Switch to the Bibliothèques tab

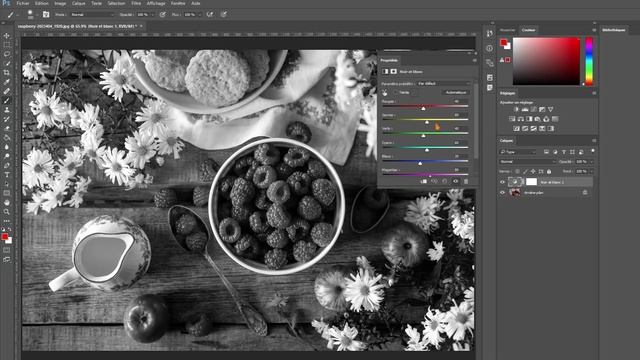[614, 30]
